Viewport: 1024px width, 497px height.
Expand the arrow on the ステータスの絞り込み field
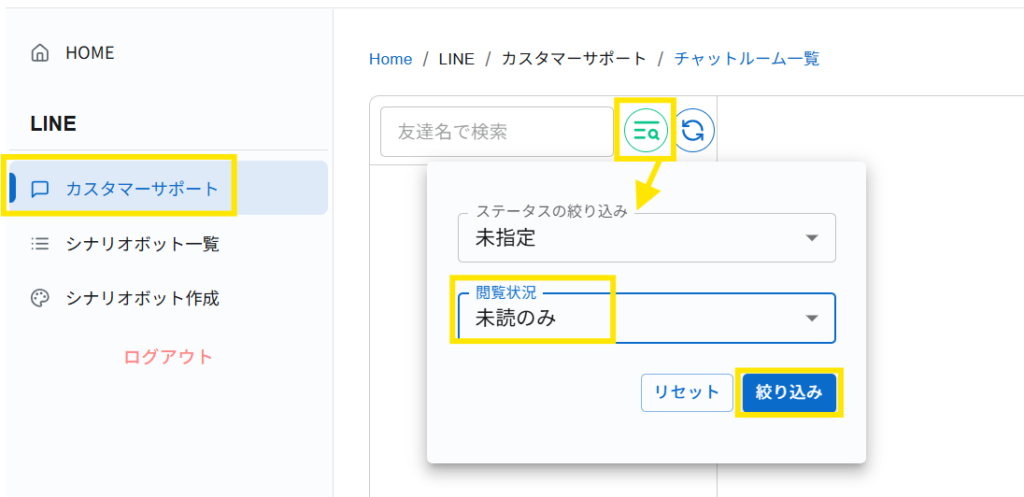click(x=812, y=238)
